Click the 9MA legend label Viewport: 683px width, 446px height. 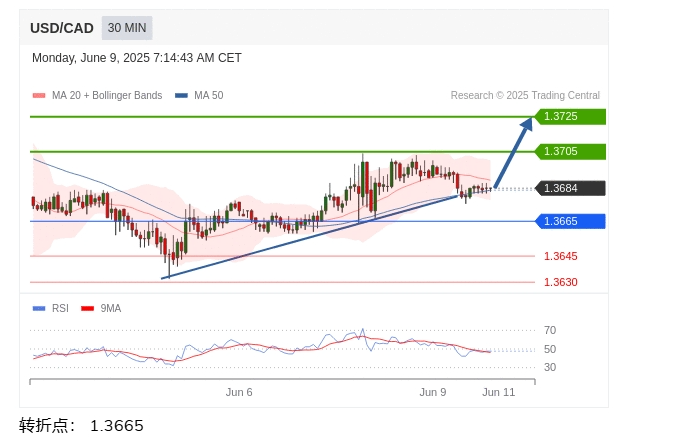111,308
